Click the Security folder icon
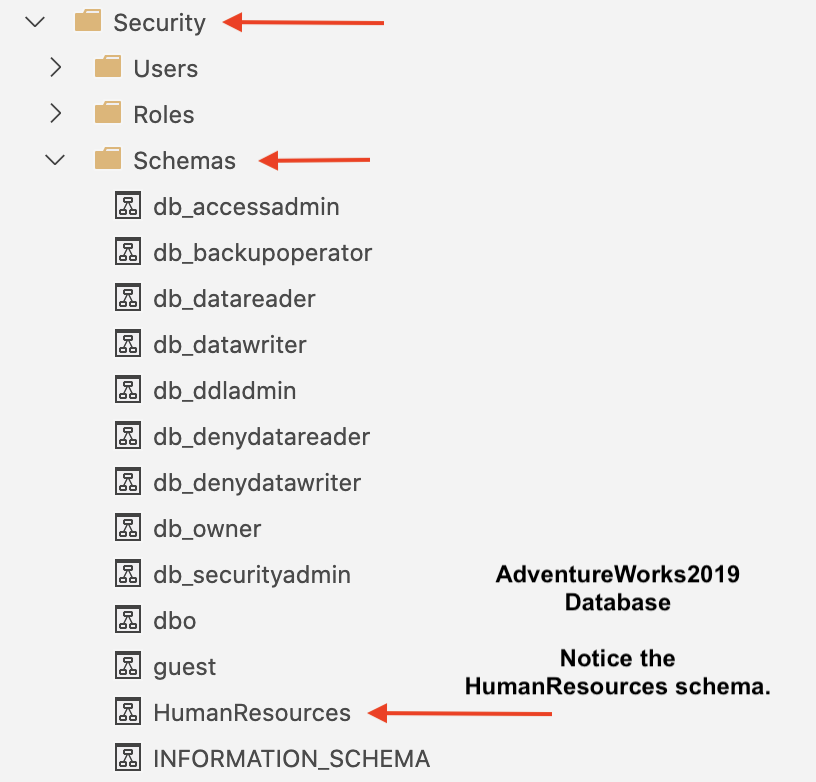The height and width of the screenshot is (782, 816). [x=88, y=22]
